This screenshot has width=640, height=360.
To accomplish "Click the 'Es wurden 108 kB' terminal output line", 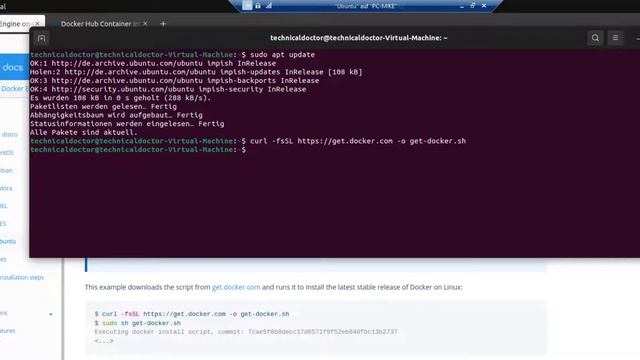I will pyautogui.click(x=120, y=98).
